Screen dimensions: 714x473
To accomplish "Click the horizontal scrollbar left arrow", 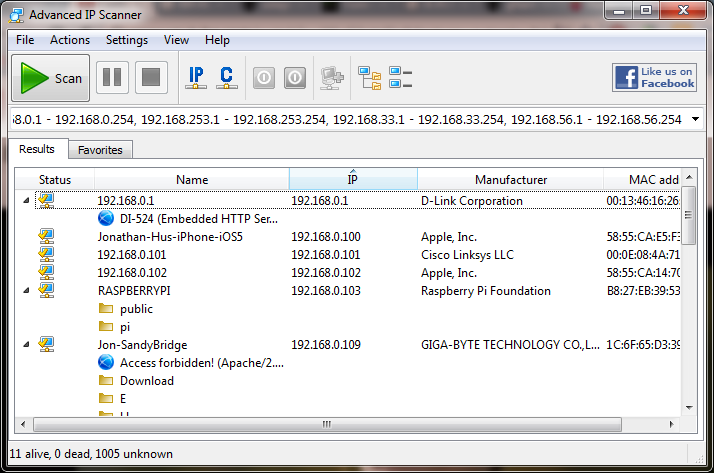I will [23, 424].
